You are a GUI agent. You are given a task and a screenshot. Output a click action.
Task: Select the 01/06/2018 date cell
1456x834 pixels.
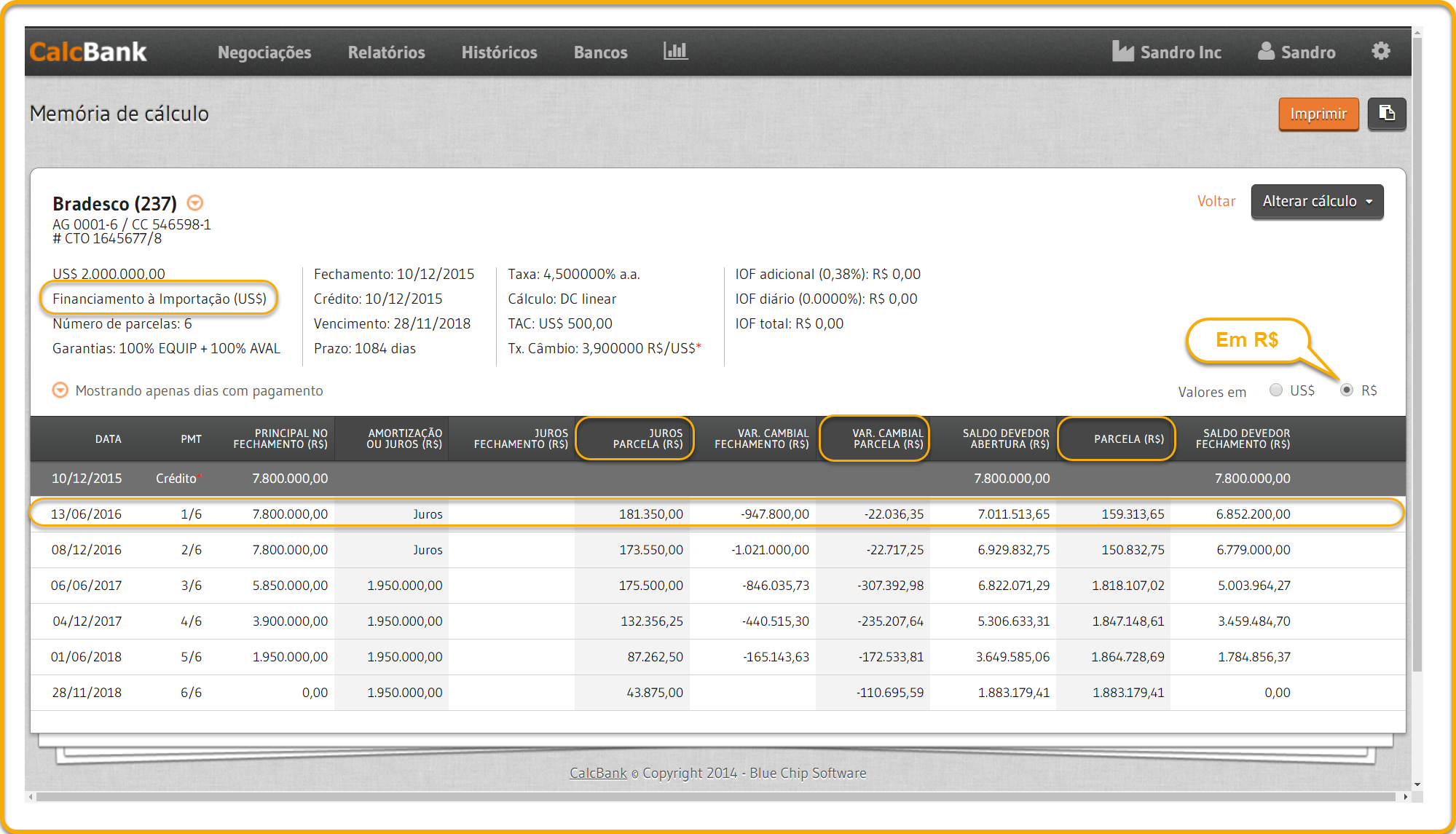coord(86,656)
